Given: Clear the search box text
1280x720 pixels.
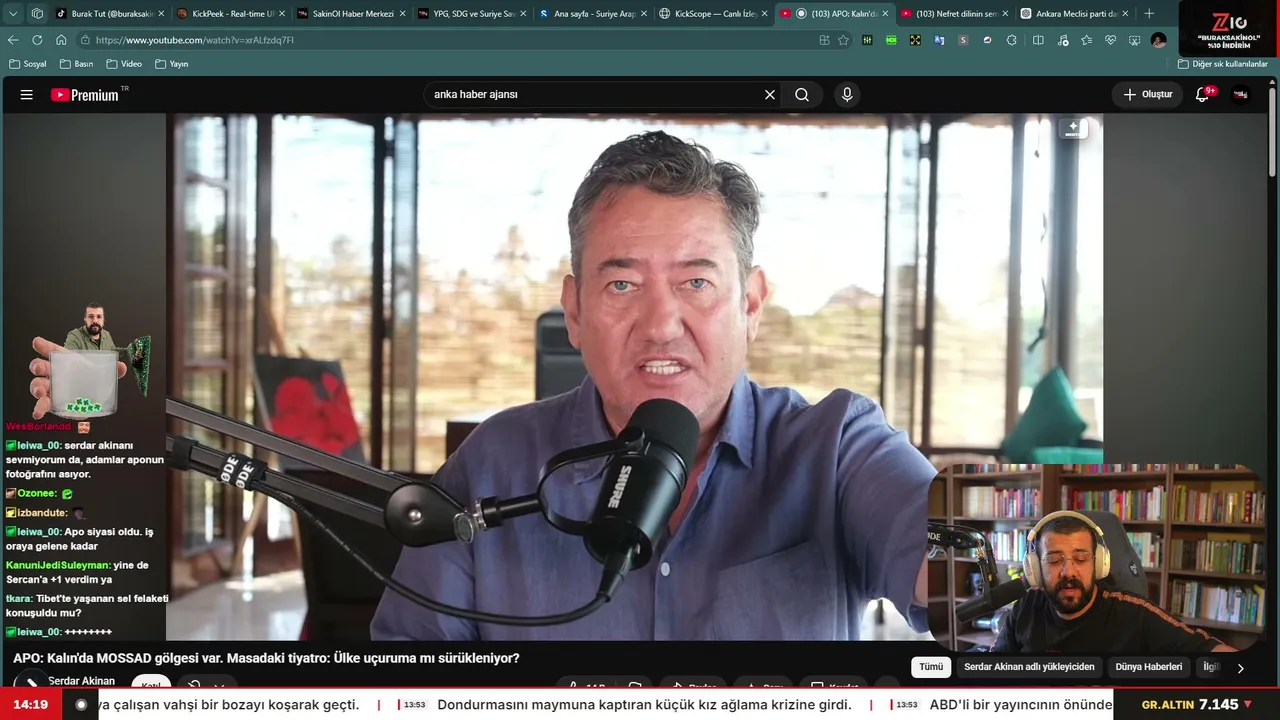Looking at the screenshot, I should pos(770,95).
